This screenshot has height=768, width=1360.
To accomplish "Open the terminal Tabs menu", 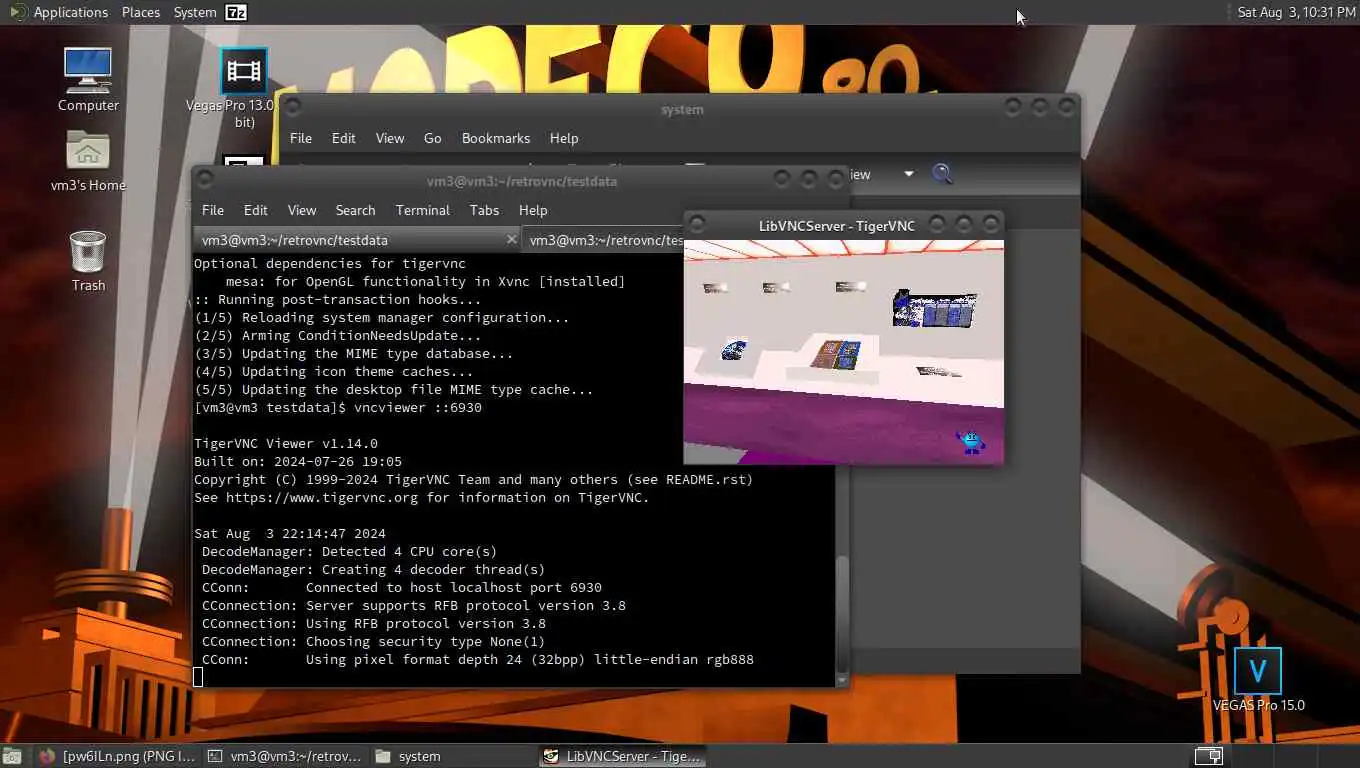I will pyautogui.click(x=484, y=210).
